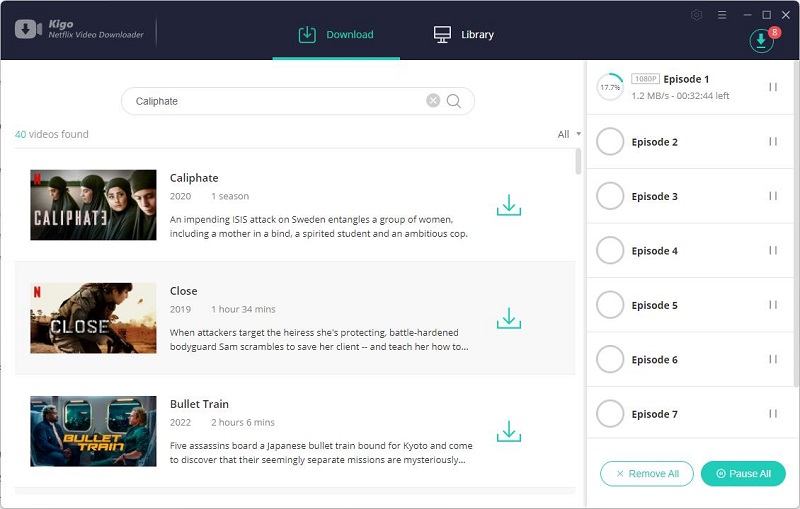Clear the Caliphate search text
800x509 pixels.
tap(433, 101)
